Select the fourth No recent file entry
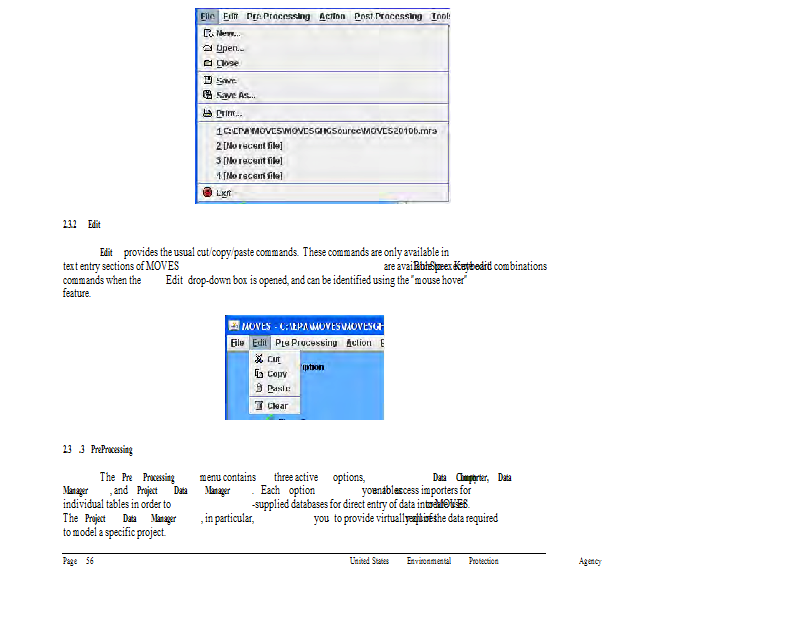800x618 pixels. pyautogui.click(x=249, y=175)
